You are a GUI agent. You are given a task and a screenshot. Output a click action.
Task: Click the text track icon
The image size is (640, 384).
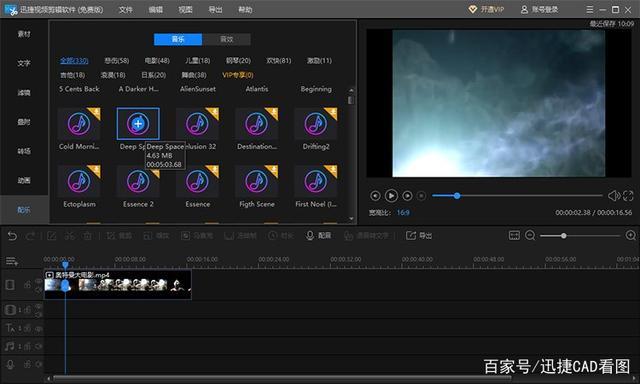point(10,328)
